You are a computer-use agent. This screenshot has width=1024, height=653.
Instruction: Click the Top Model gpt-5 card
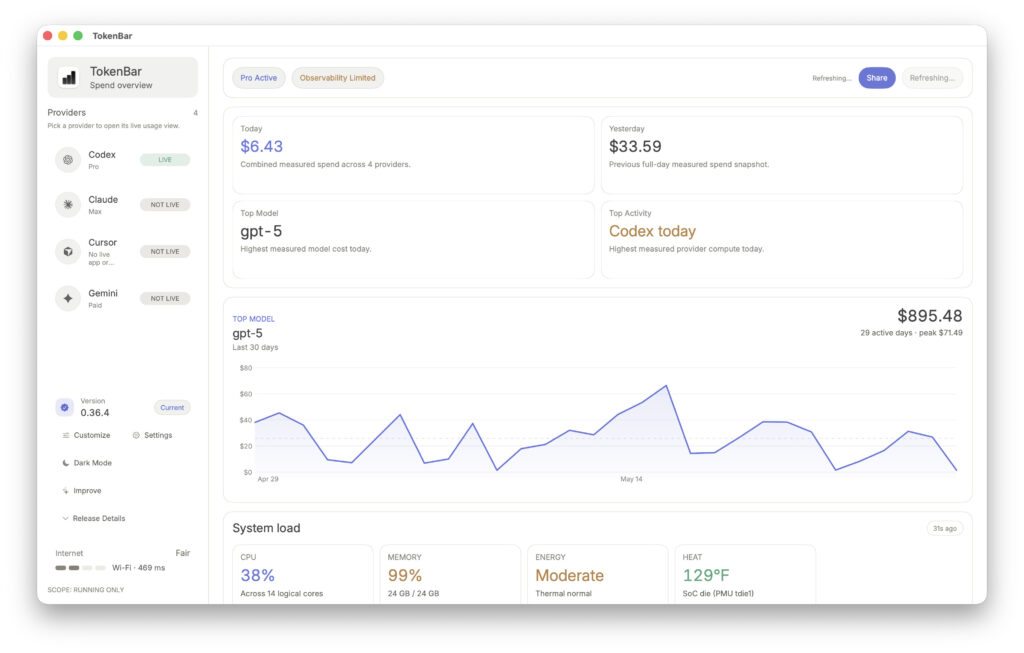pyautogui.click(x=413, y=239)
